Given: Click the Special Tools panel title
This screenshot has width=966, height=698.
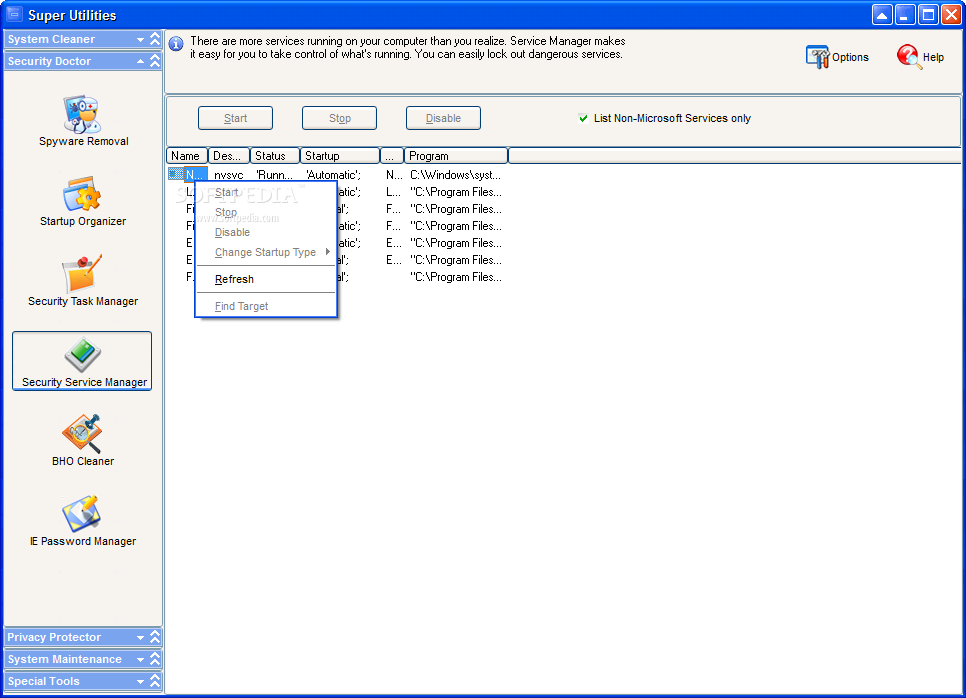Looking at the screenshot, I should click(x=43, y=681).
